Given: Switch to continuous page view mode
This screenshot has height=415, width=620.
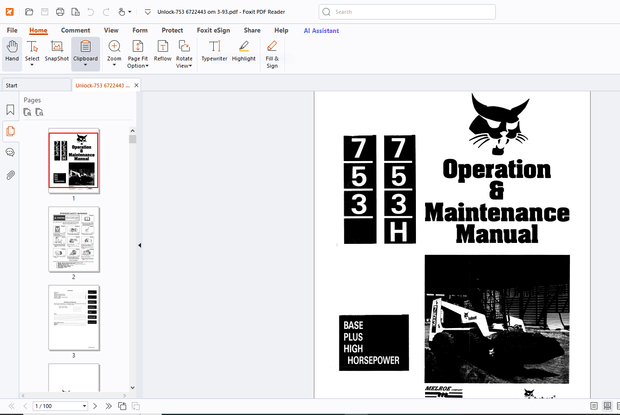Looking at the screenshot, I should coord(607,406).
